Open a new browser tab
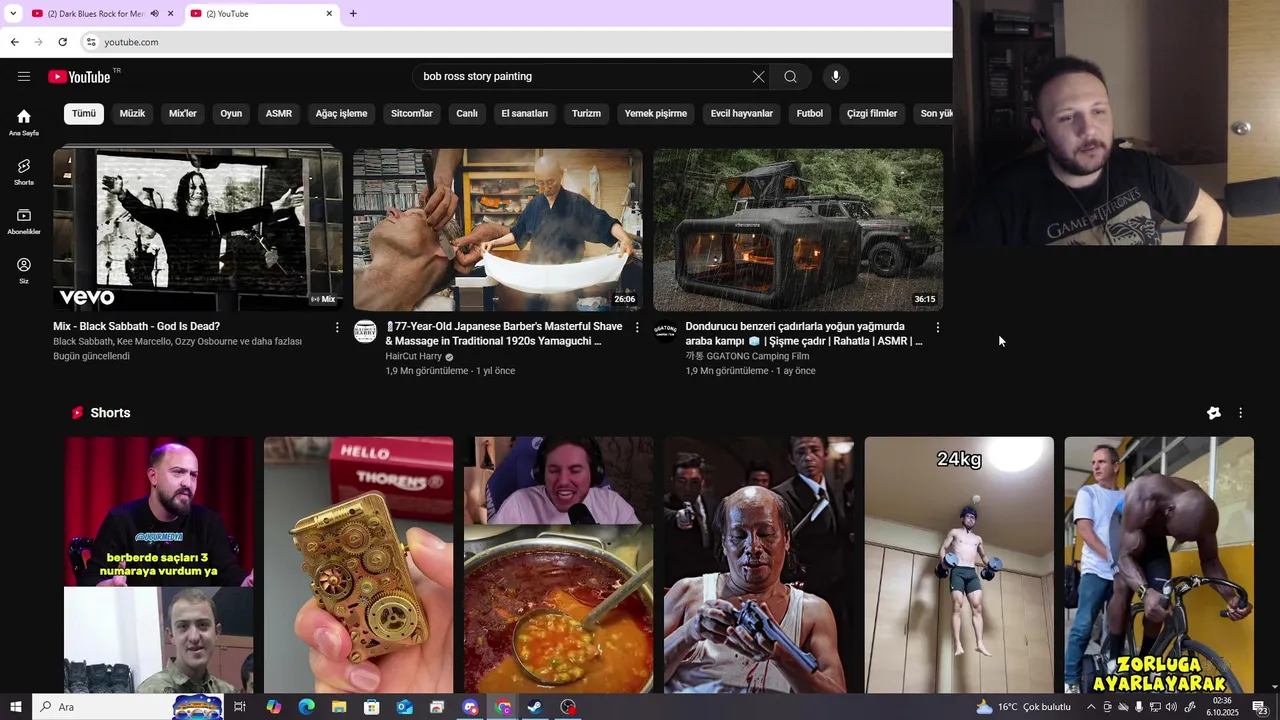 353,13
